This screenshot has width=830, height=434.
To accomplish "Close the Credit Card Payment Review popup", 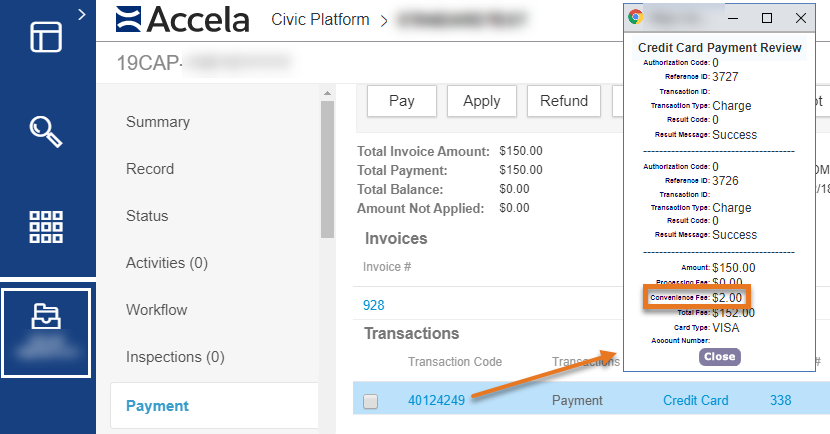I will (719, 356).
